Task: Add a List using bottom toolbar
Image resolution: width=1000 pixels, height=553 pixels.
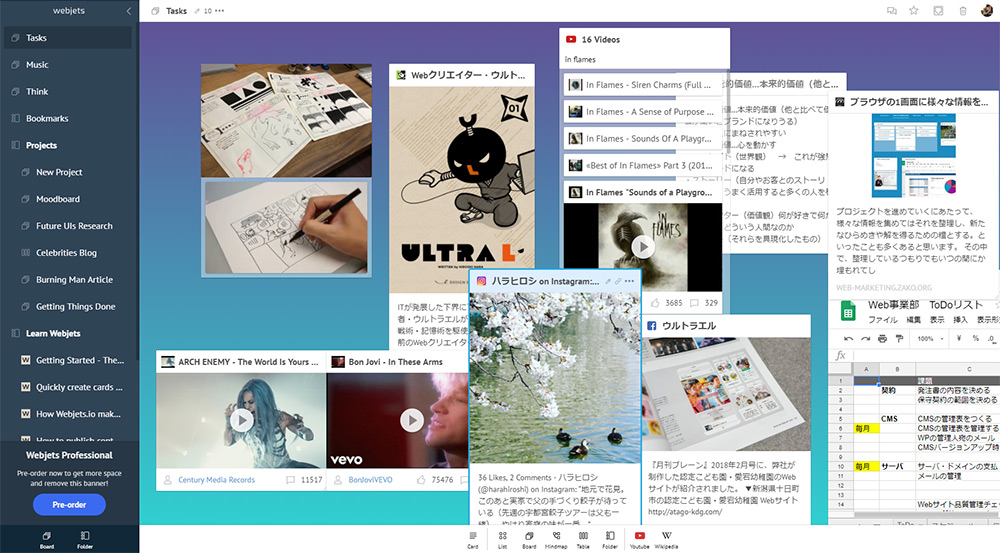Action: point(503,540)
